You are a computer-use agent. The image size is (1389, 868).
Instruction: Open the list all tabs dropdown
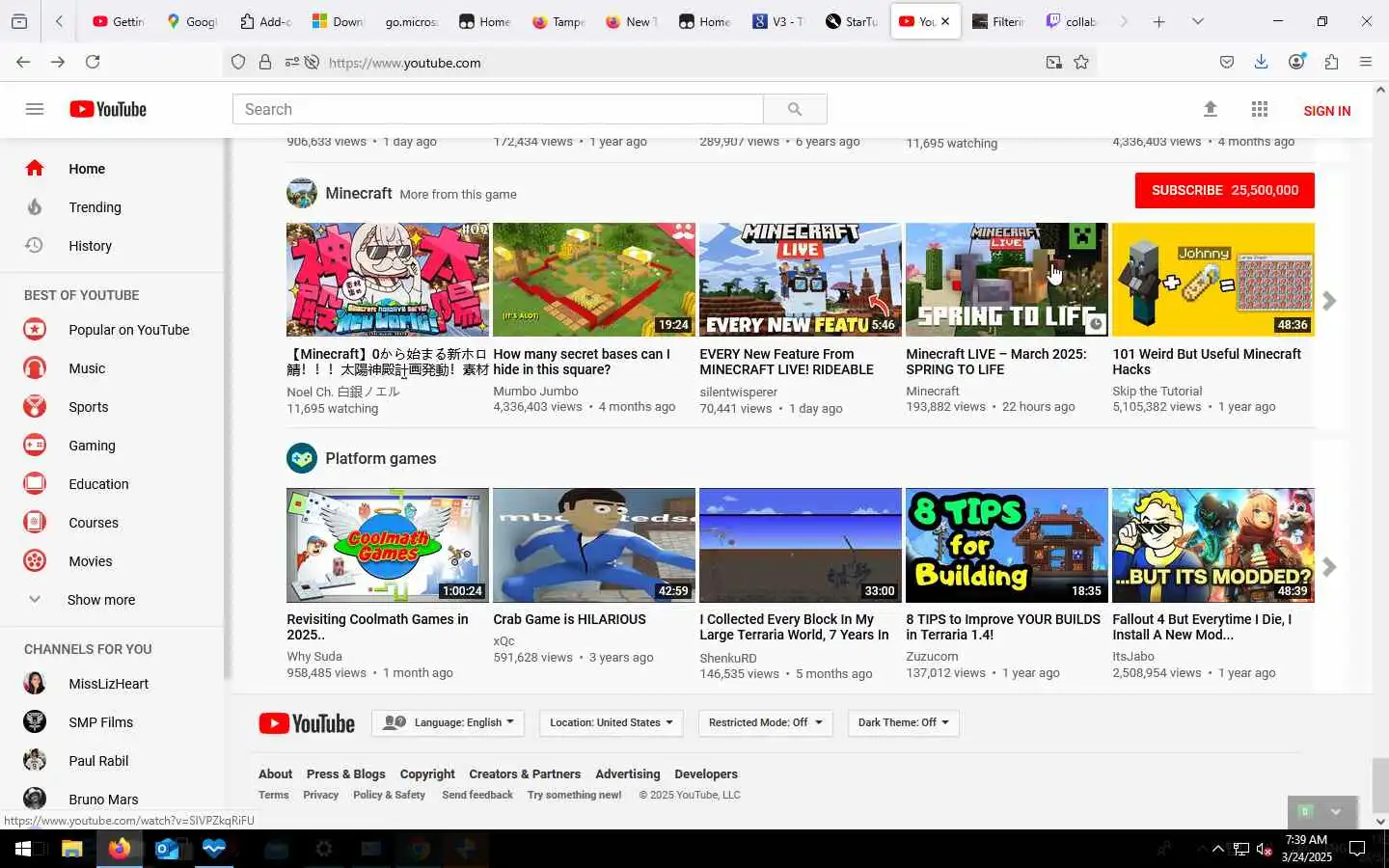1197,21
